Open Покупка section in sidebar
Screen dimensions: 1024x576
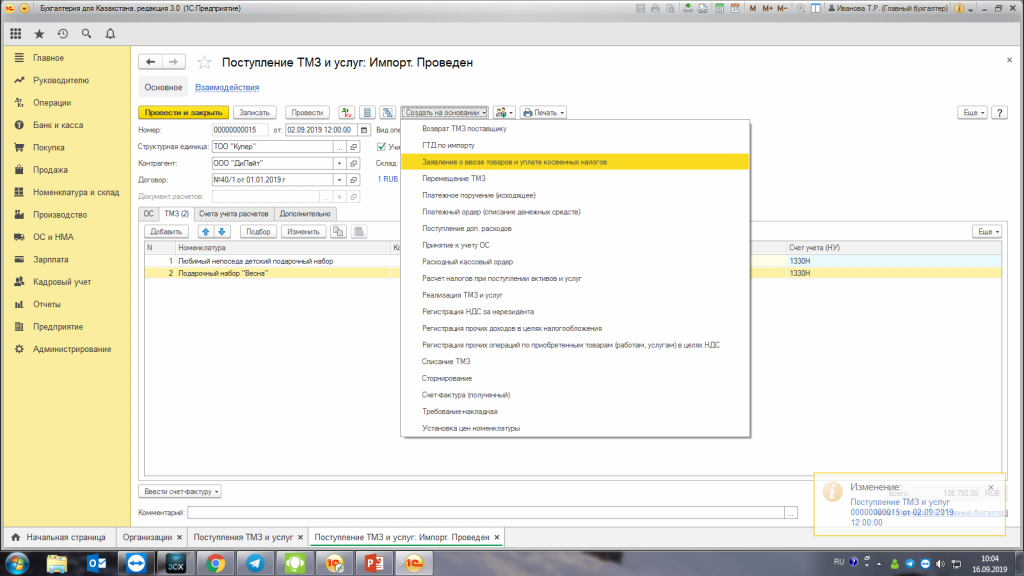(48, 148)
